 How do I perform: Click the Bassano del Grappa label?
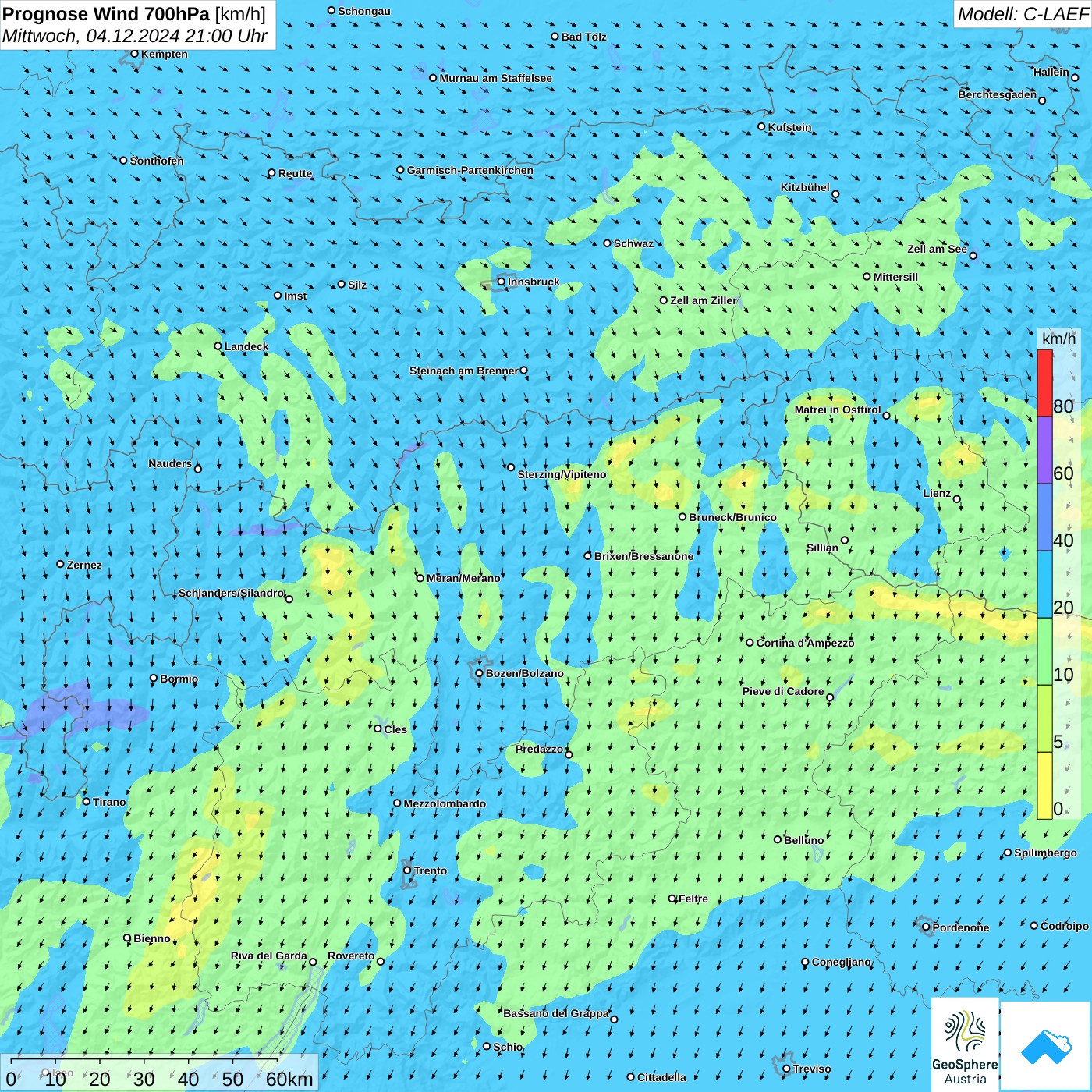[x=556, y=1013]
